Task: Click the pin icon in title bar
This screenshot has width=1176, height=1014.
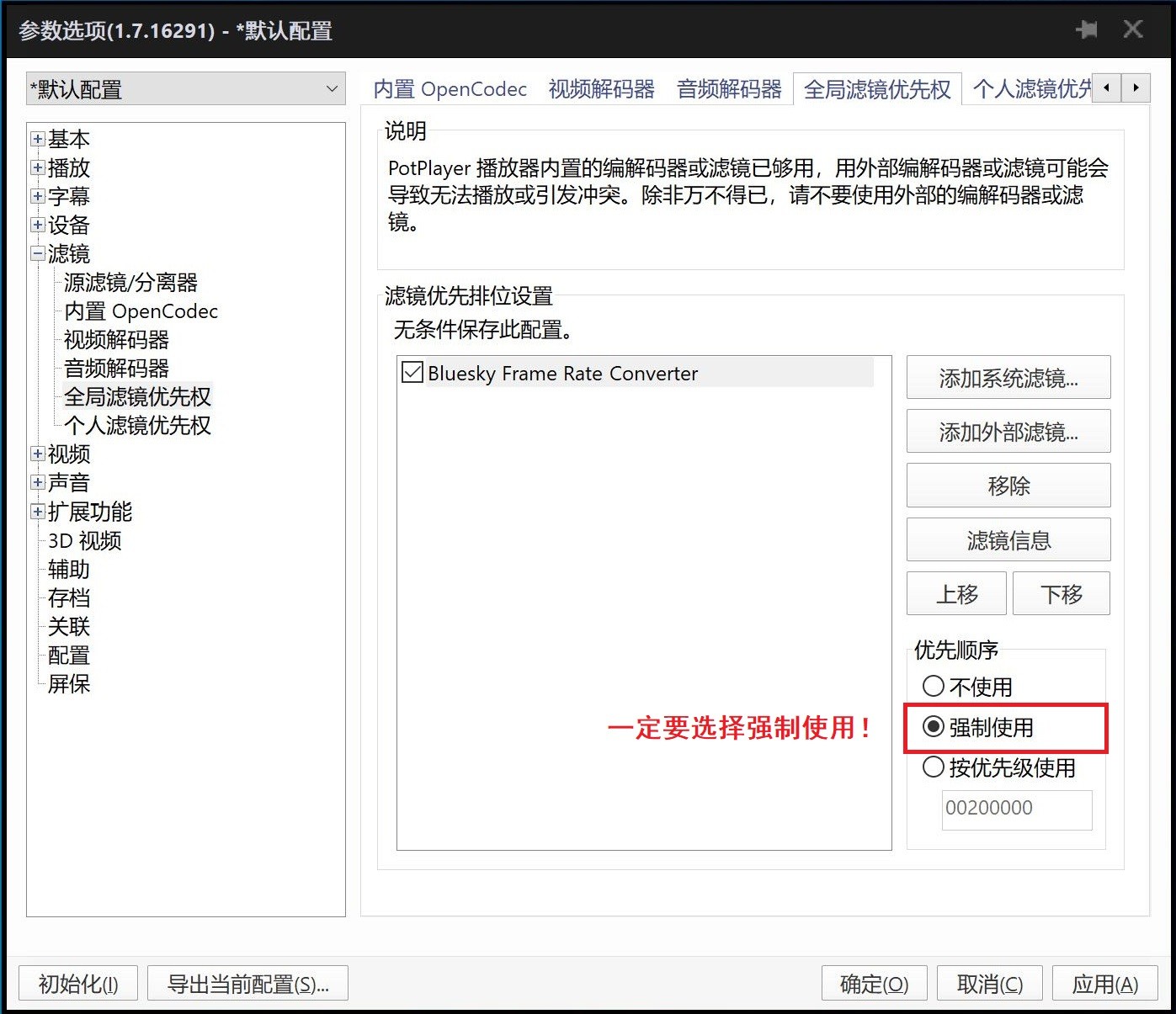Action: 1086,30
